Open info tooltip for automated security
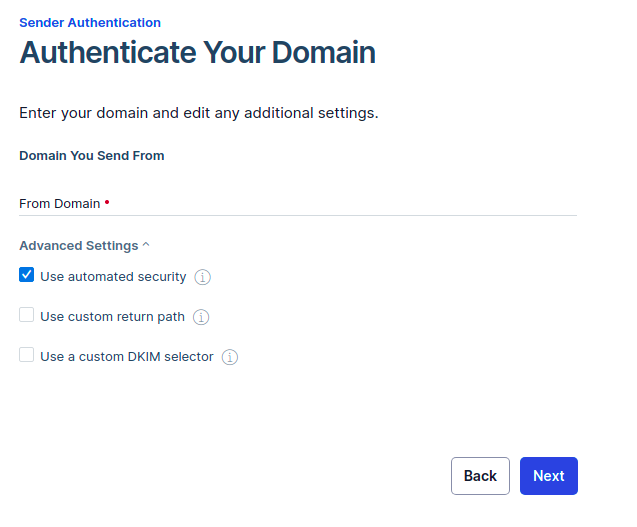637x527 pixels. click(203, 277)
